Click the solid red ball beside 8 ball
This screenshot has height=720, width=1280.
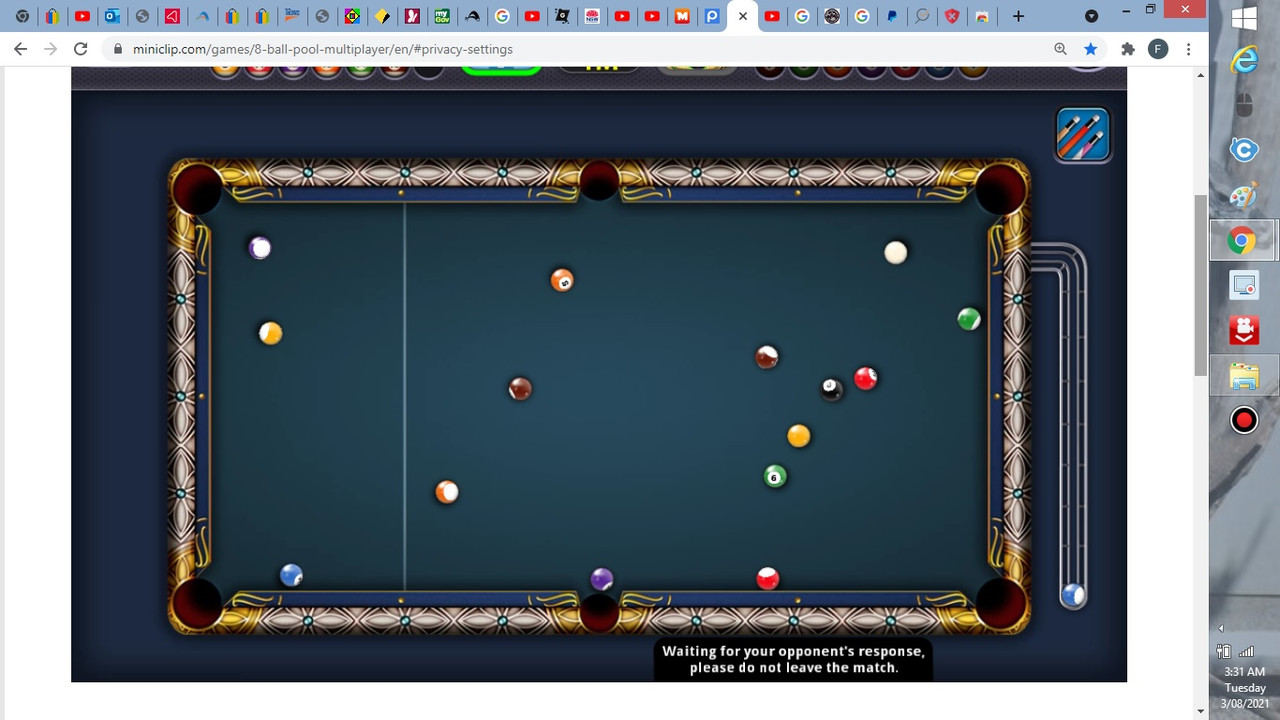coord(866,378)
